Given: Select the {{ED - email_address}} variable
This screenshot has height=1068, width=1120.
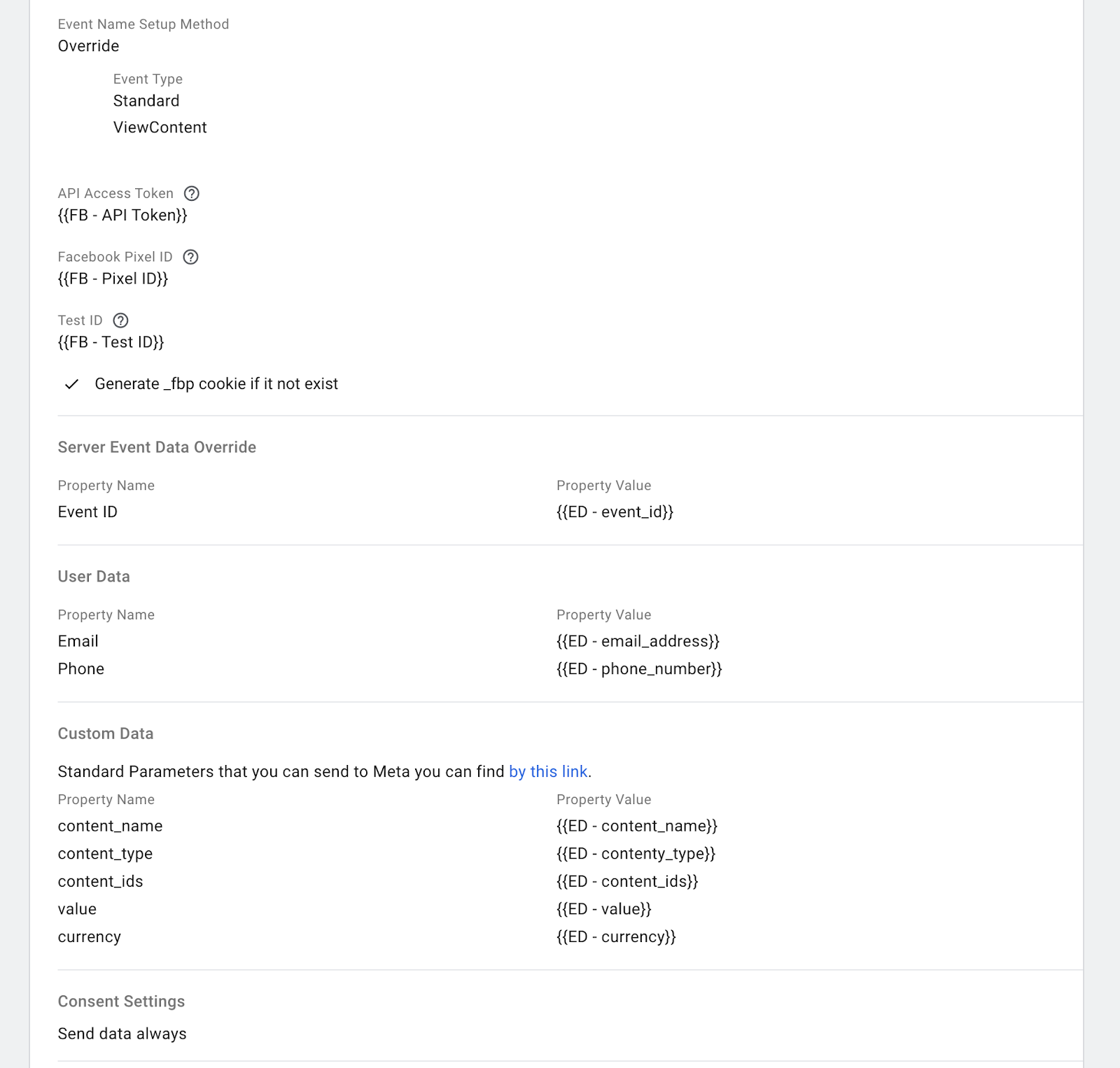Looking at the screenshot, I should click(638, 641).
